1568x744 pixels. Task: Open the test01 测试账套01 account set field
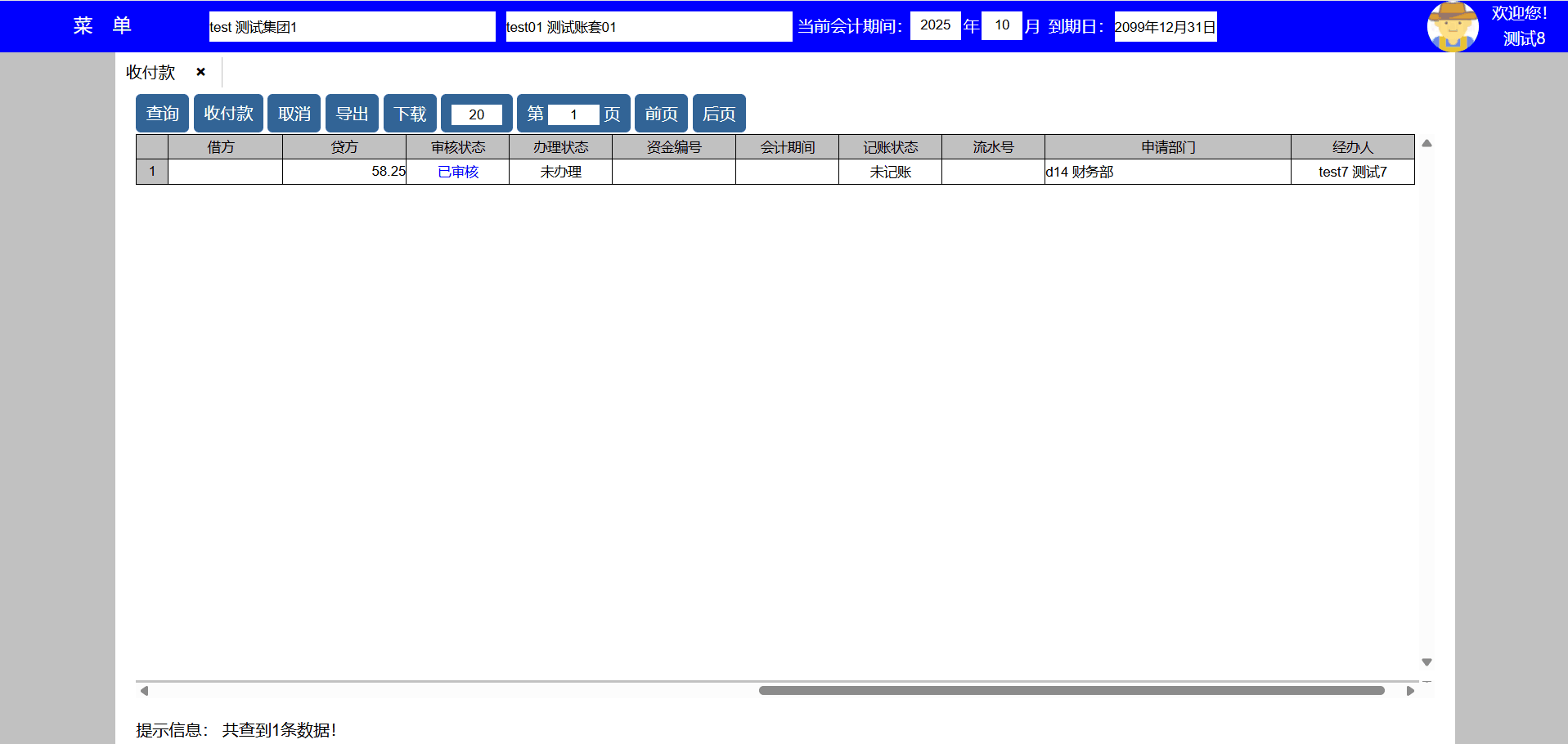(x=648, y=26)
